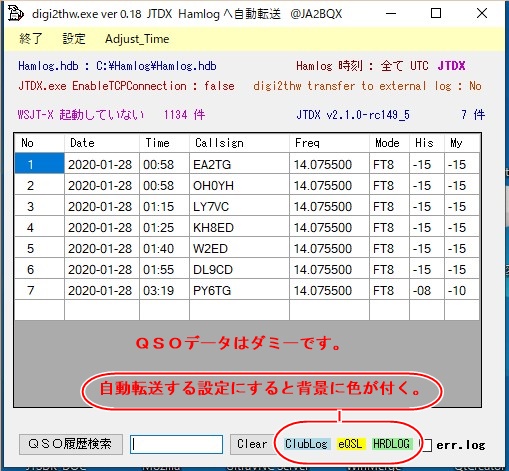Select row number 1 cell

39,164
